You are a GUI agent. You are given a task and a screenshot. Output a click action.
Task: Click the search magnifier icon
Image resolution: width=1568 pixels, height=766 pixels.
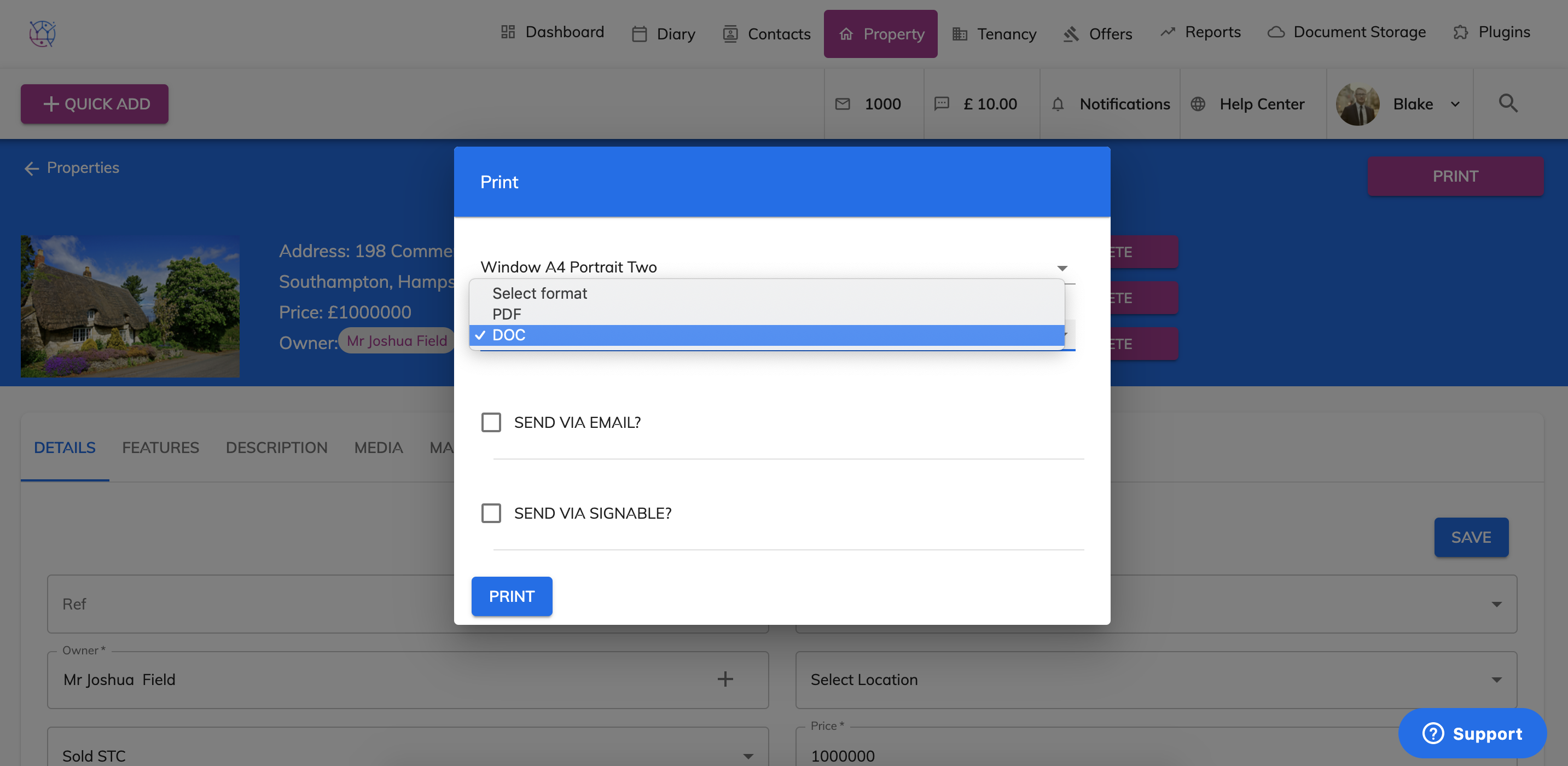(x=1507, y=103)
